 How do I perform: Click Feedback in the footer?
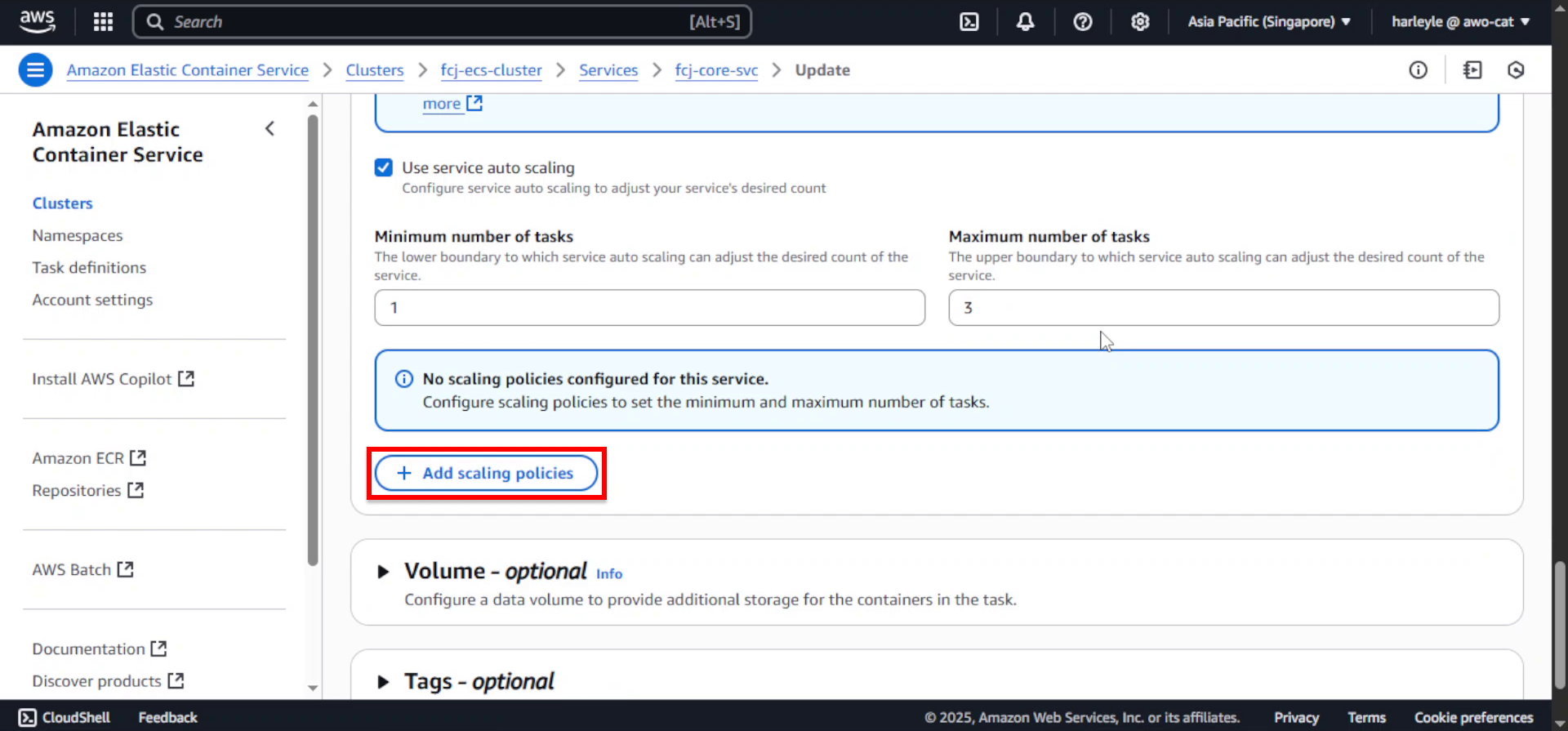167,717
